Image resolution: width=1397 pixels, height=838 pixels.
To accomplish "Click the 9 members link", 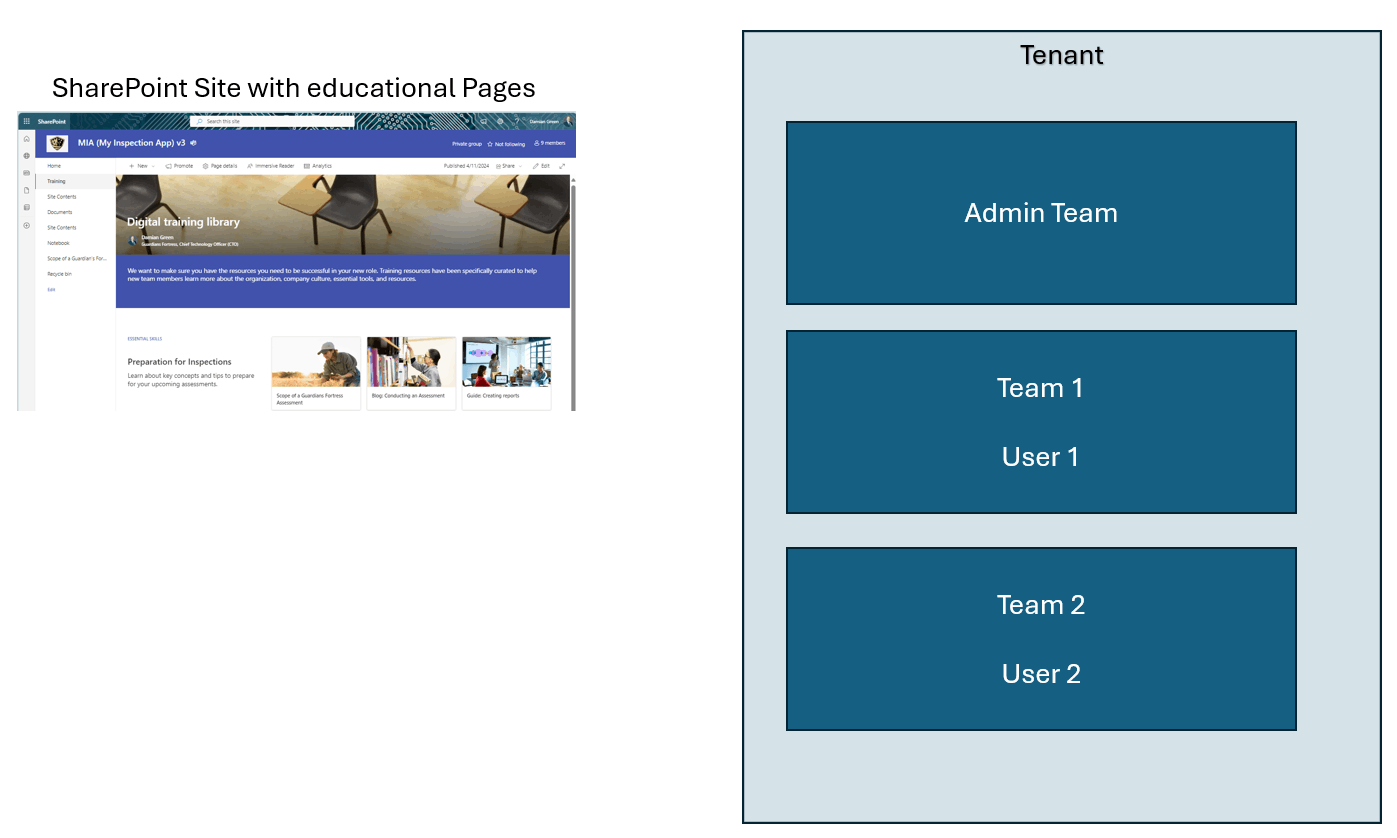I will pyautogui.click(x=550, y=144).
